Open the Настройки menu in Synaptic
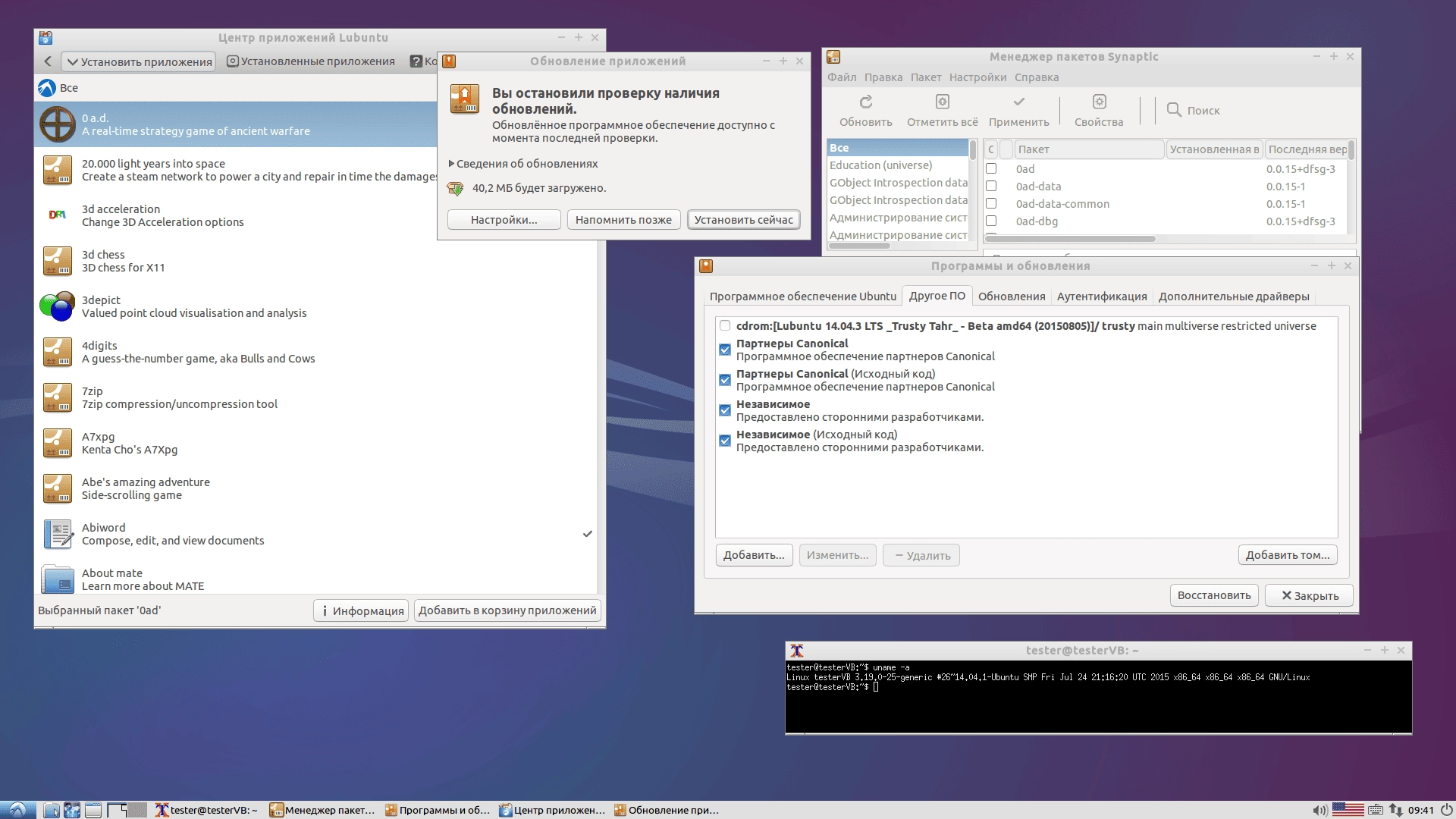The width and height of the screenshot is (1456, 819). pos(978,77)
